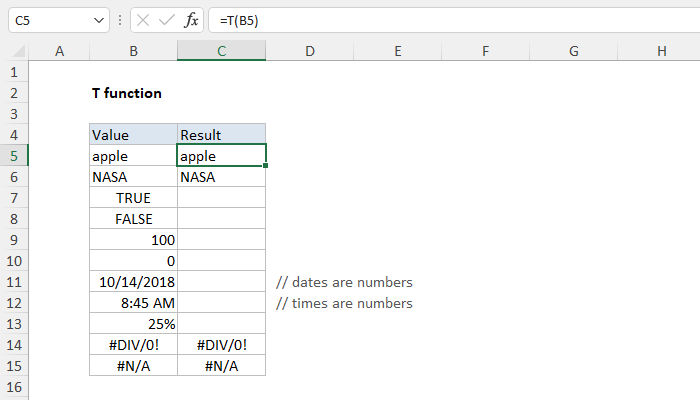This screenshot has height=400, width=700.
Task: Select row 2 header
Action: click(x=14, y=93)
